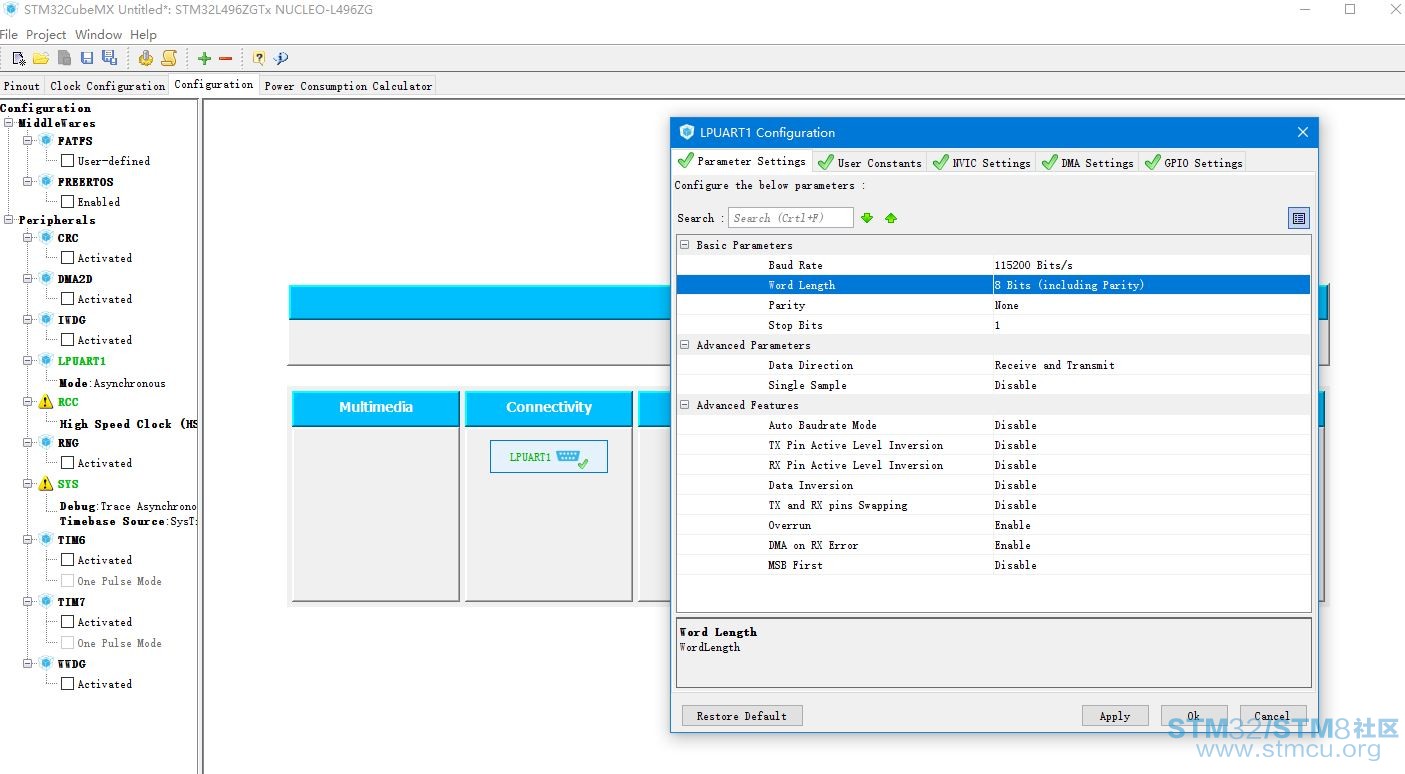Click the green plus toolbar icon

click(204, 58)
